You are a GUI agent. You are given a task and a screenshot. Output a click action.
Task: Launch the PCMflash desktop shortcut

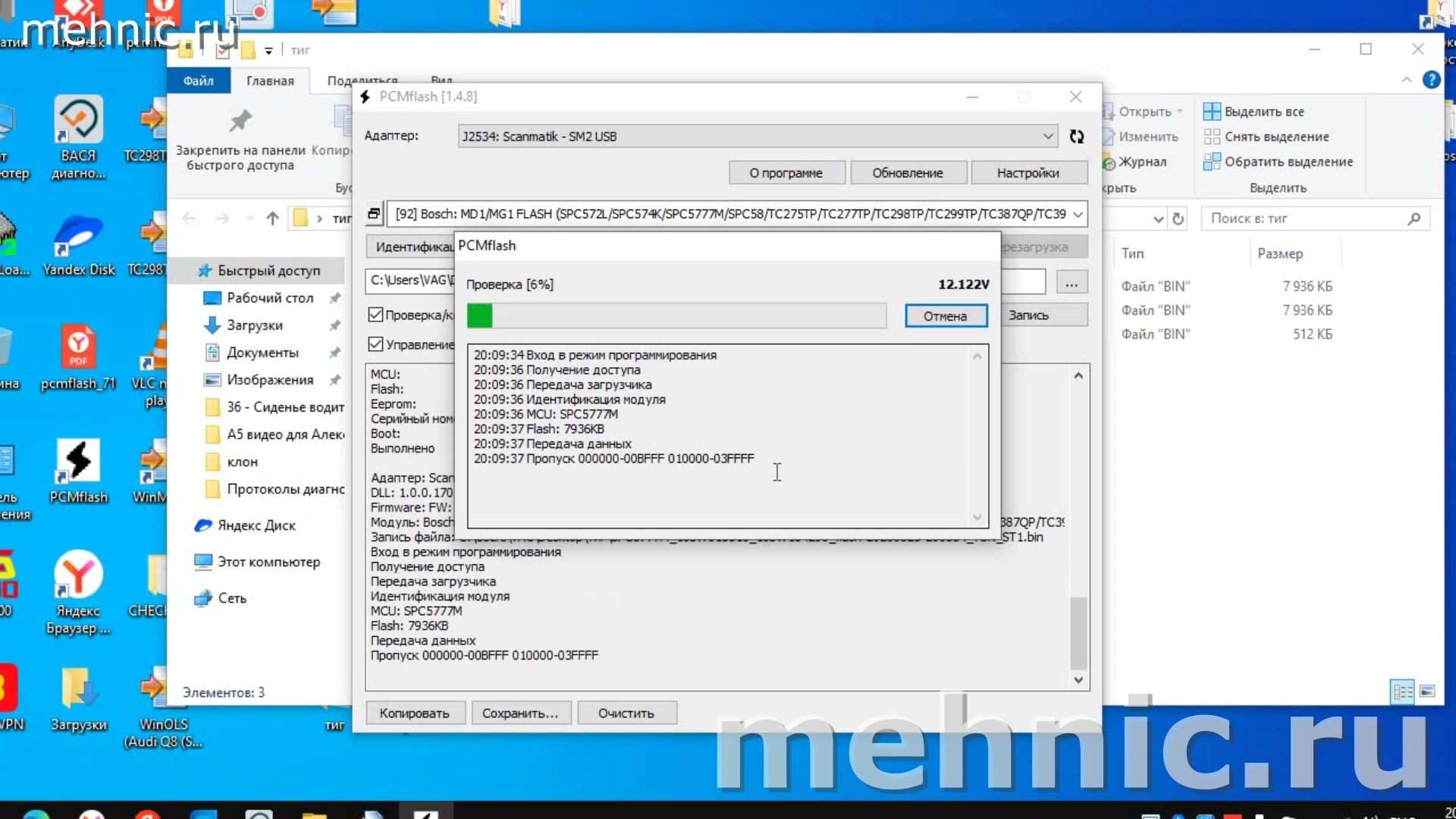point(78,471)
